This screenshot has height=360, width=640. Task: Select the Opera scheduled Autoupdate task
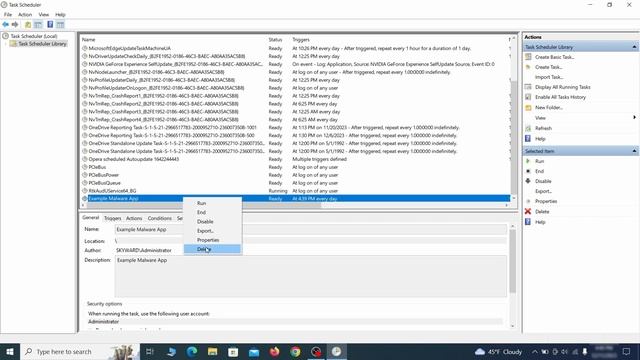coord(296,159)
